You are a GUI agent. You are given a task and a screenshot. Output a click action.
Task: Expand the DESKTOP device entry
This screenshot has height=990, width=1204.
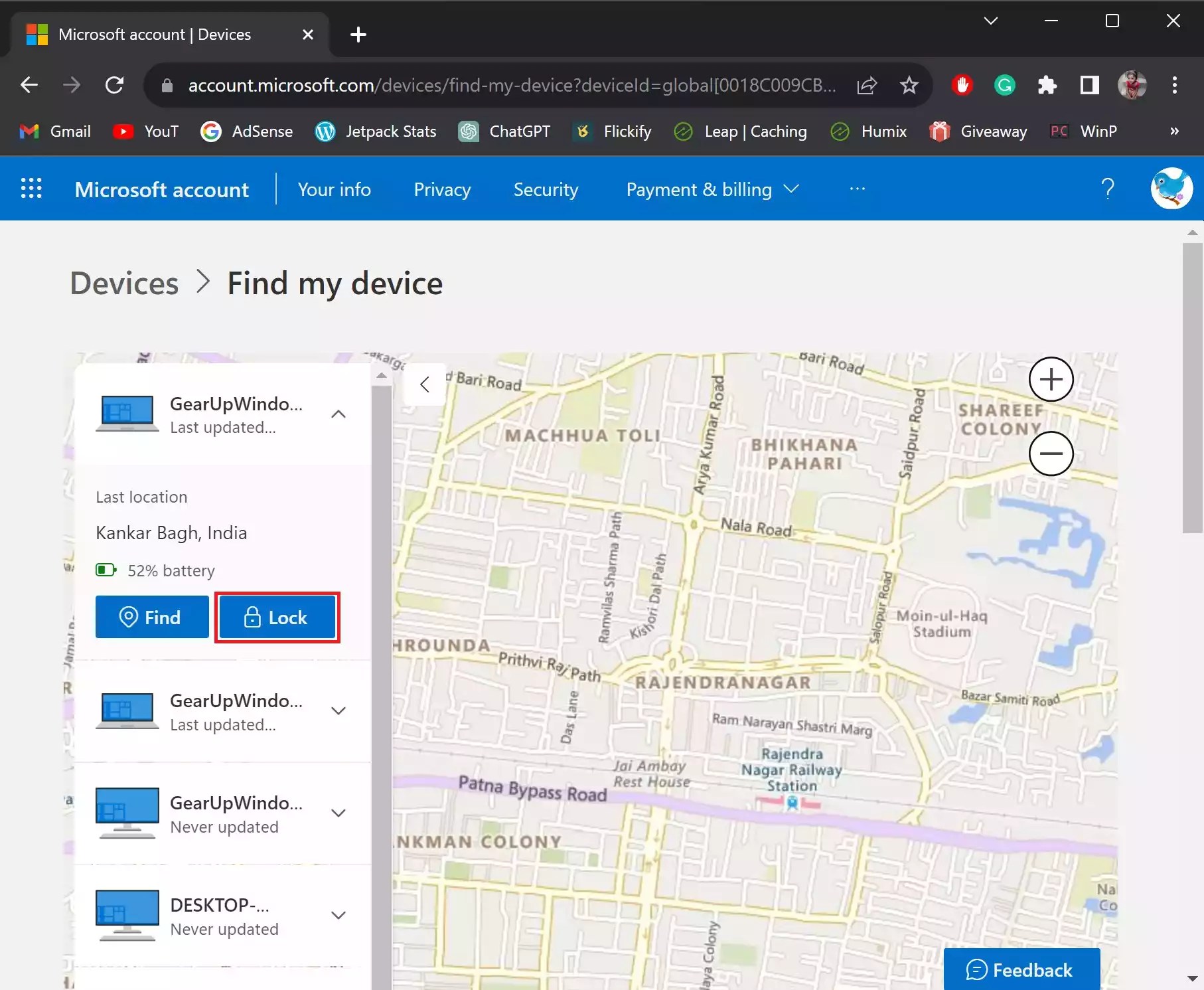(339, 914)
